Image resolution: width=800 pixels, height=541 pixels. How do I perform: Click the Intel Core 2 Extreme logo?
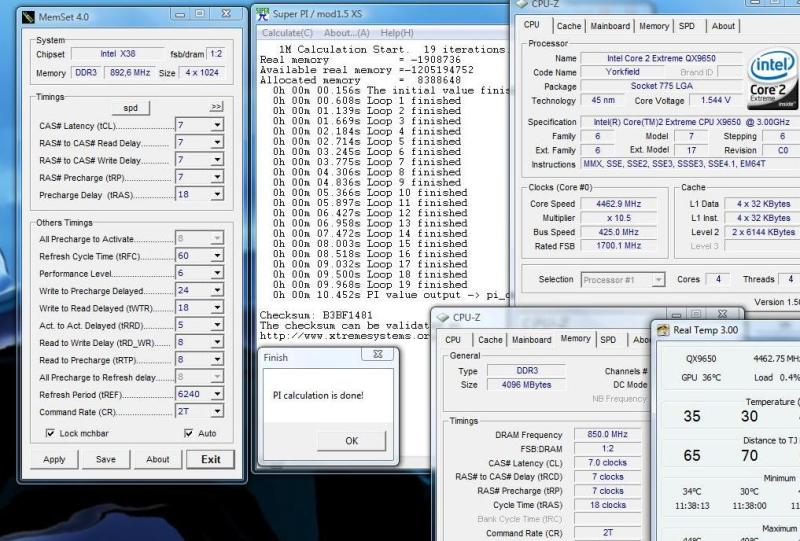(x=772, y=80)
